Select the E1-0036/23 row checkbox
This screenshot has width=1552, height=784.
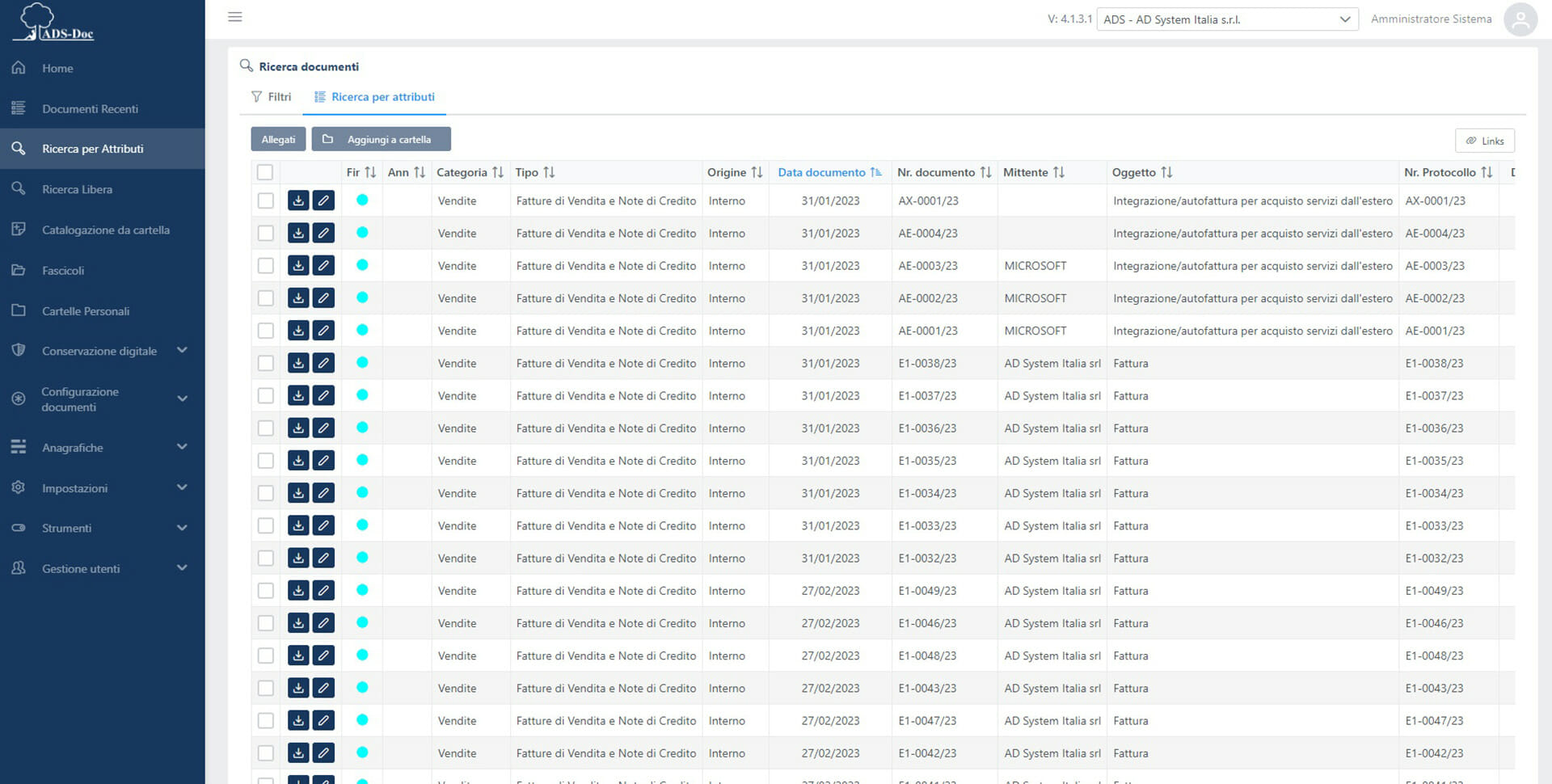(265, 428)
